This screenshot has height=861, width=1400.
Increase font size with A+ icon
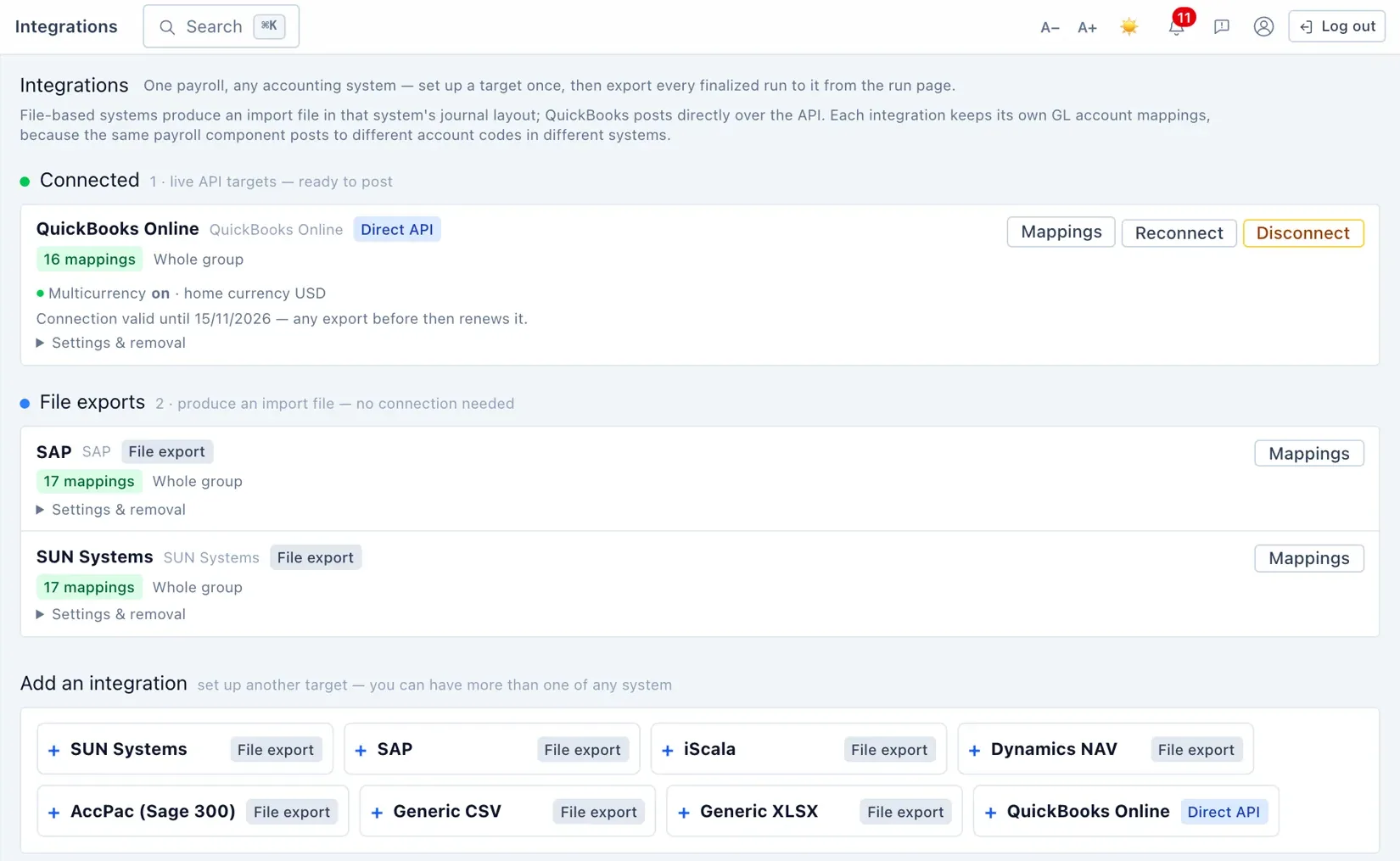[x=1087, y=27]
